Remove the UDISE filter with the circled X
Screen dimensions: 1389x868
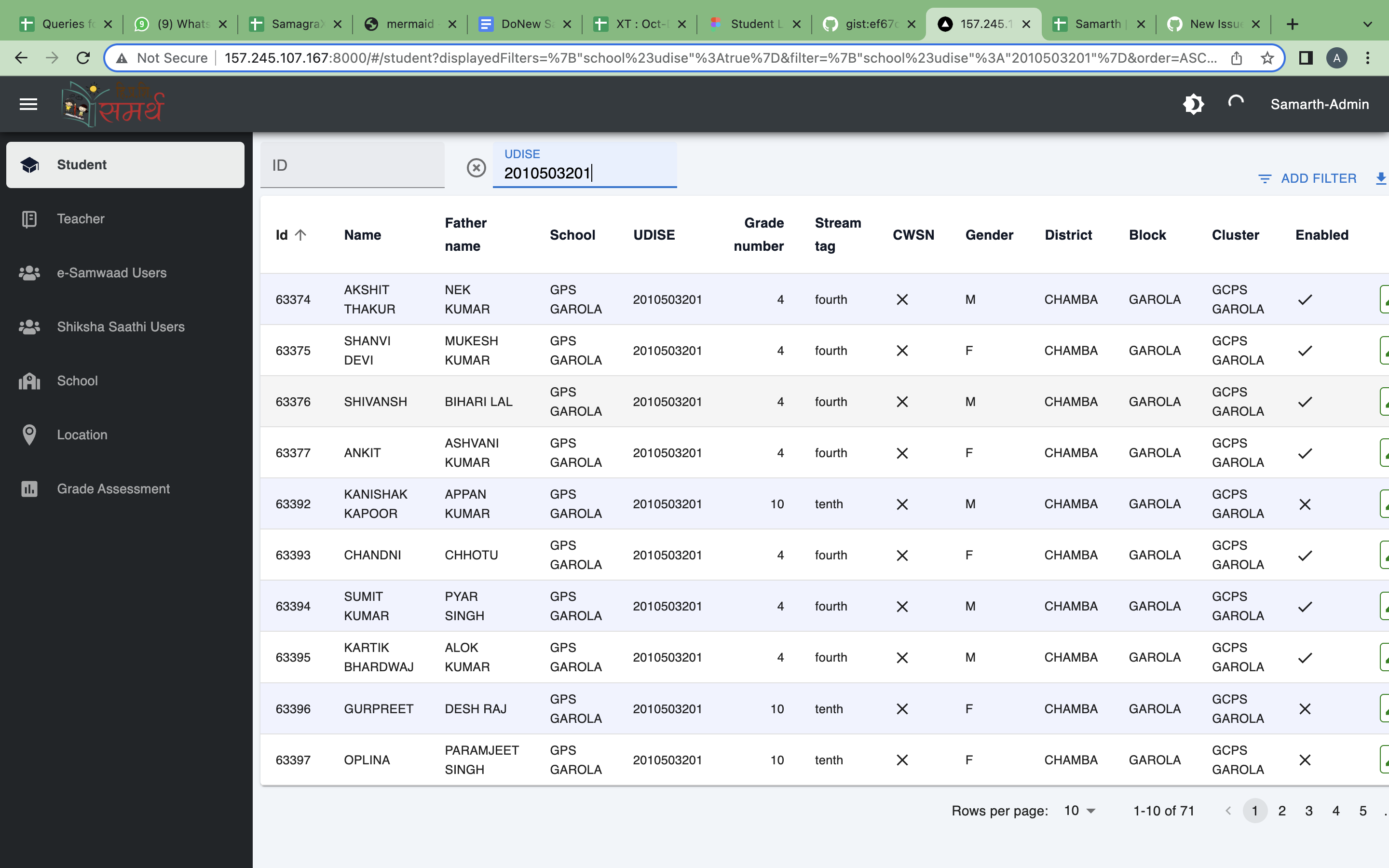pyautogui.click(x=476, y=168)
